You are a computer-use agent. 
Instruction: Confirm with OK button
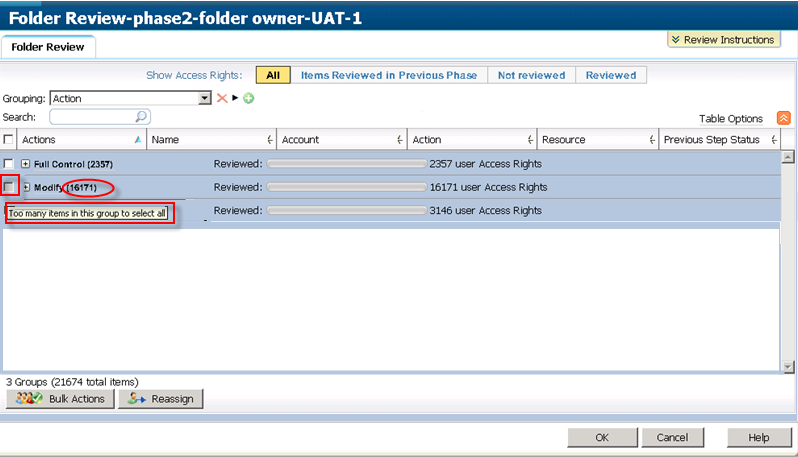tap(602, 437)
